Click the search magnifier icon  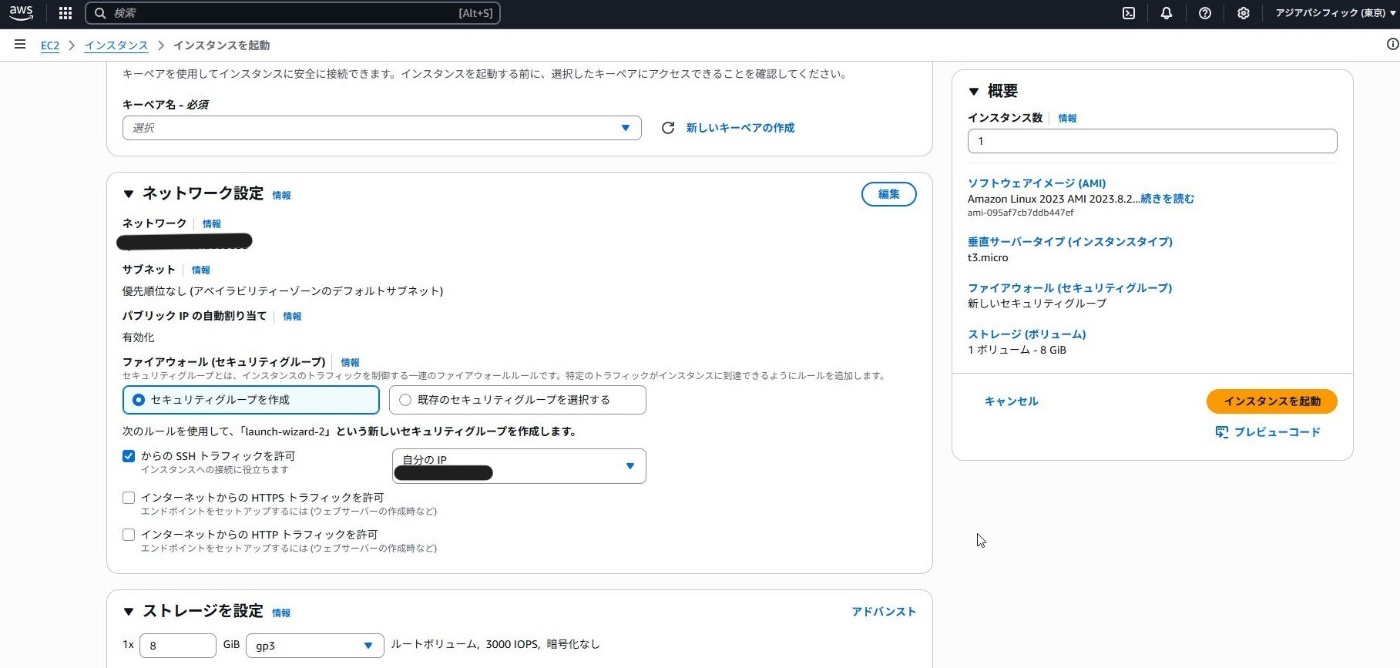tap(101, 13)
